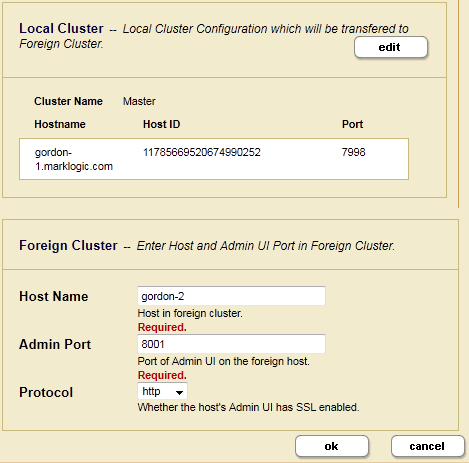469x463 pixels.
Task: Click the Local Cluster heading
Action: (61, 29)
